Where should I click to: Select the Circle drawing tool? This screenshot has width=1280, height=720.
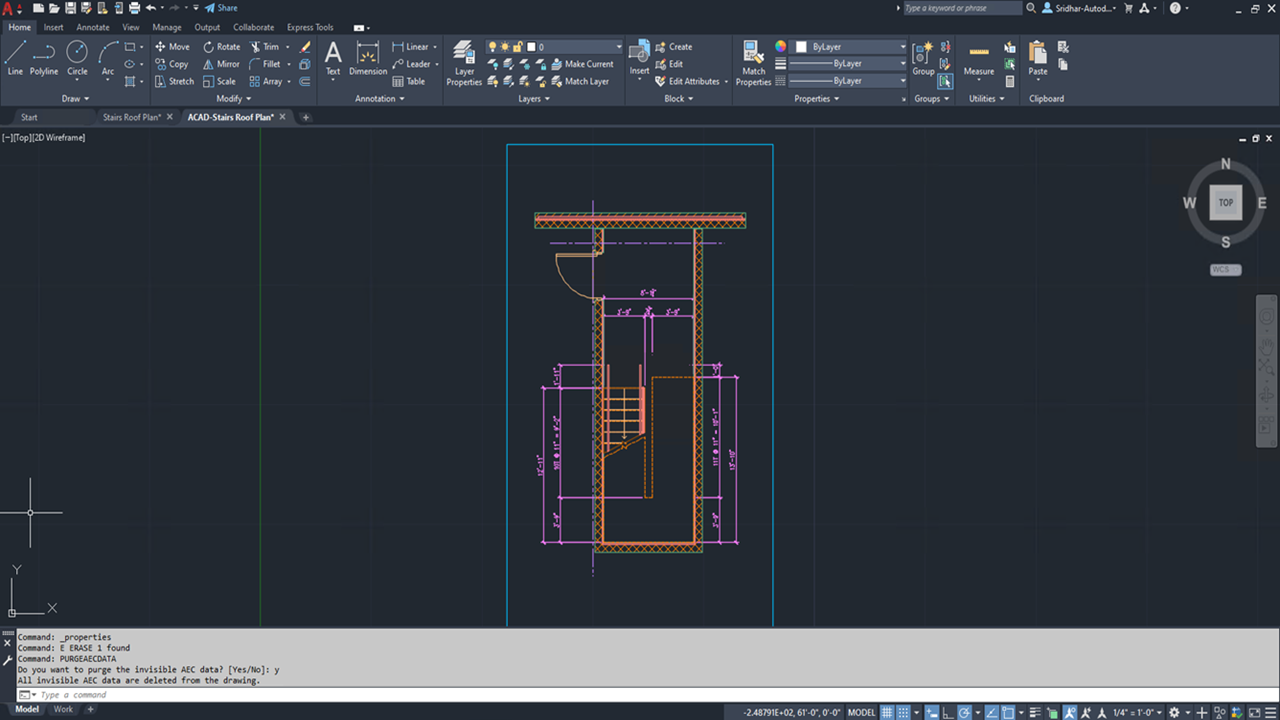coord(76,56)
